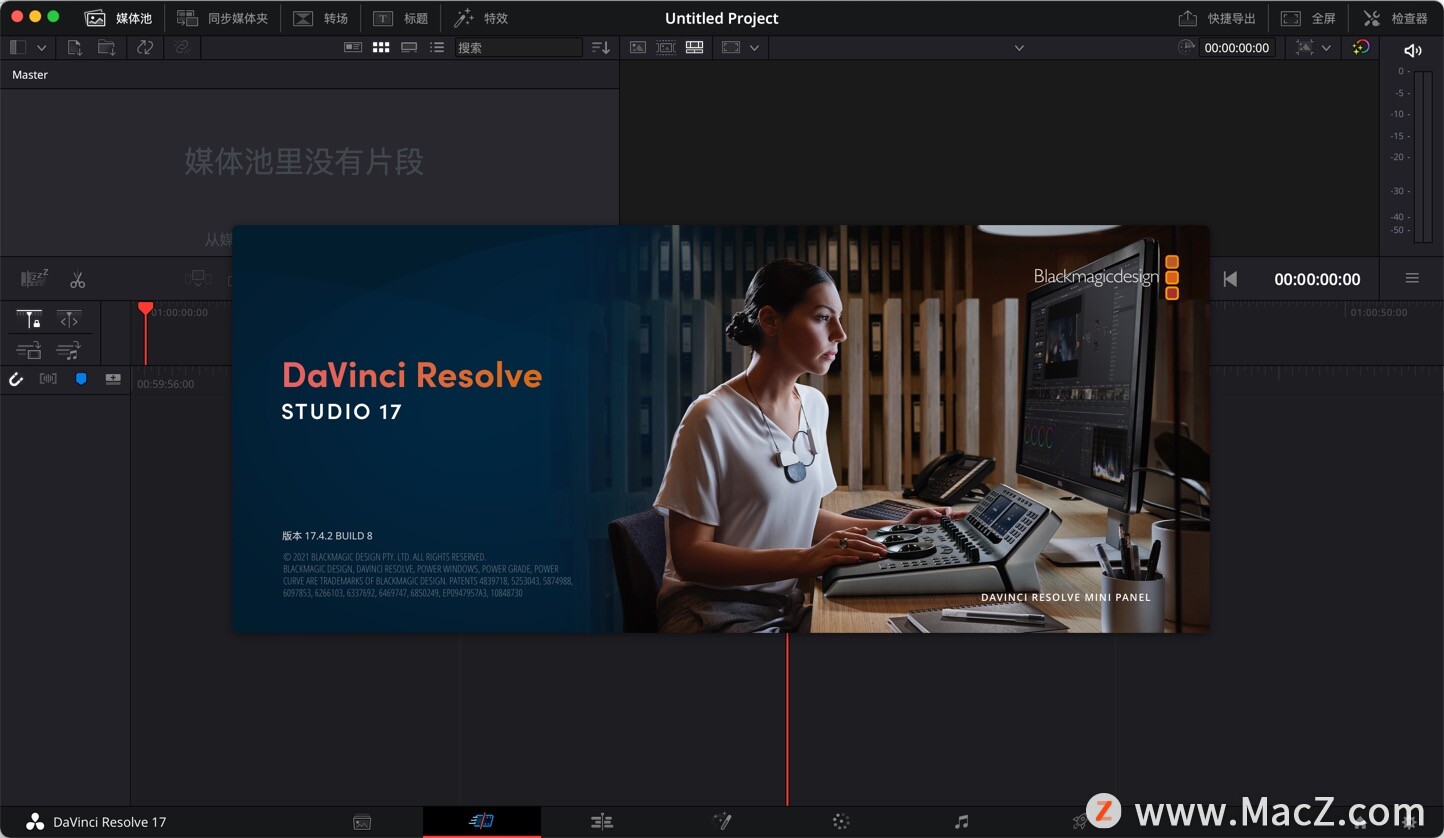
Task: Click the timeline timecode 00:00:00:00 display
Action: [1317, 279]
